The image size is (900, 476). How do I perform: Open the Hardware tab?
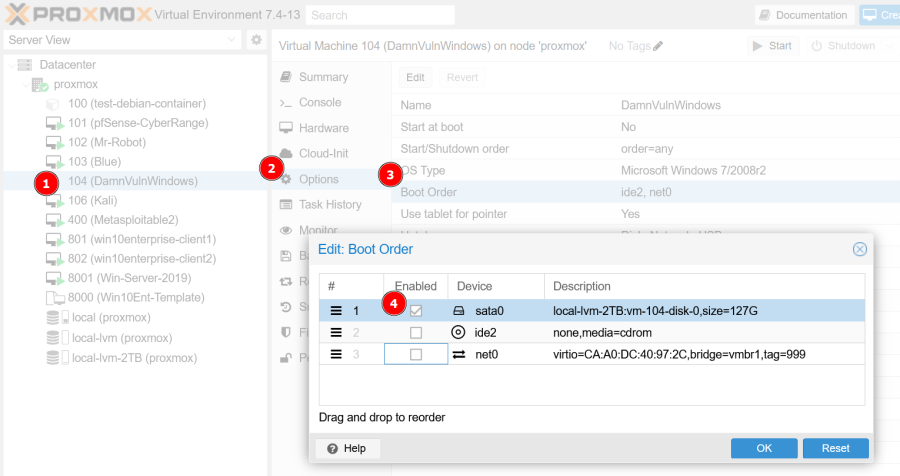(323, 128)
